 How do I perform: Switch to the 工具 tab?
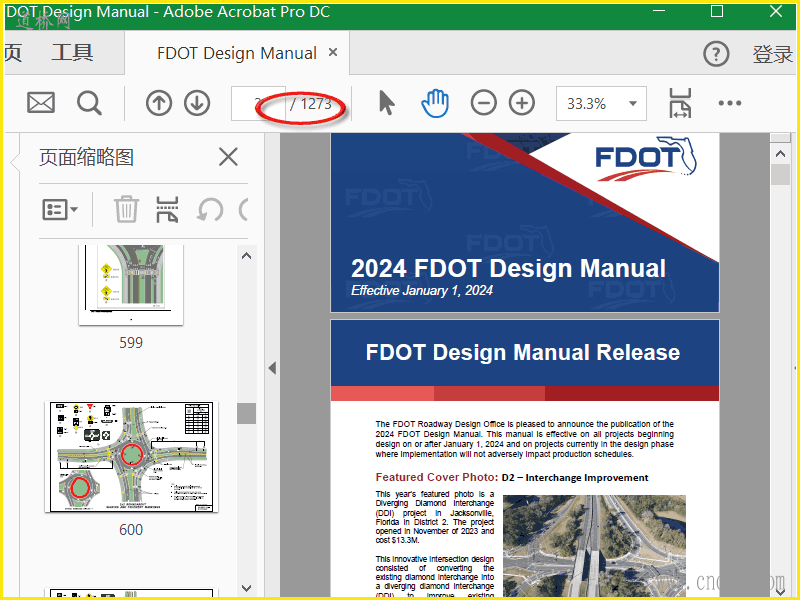(72, 53)
